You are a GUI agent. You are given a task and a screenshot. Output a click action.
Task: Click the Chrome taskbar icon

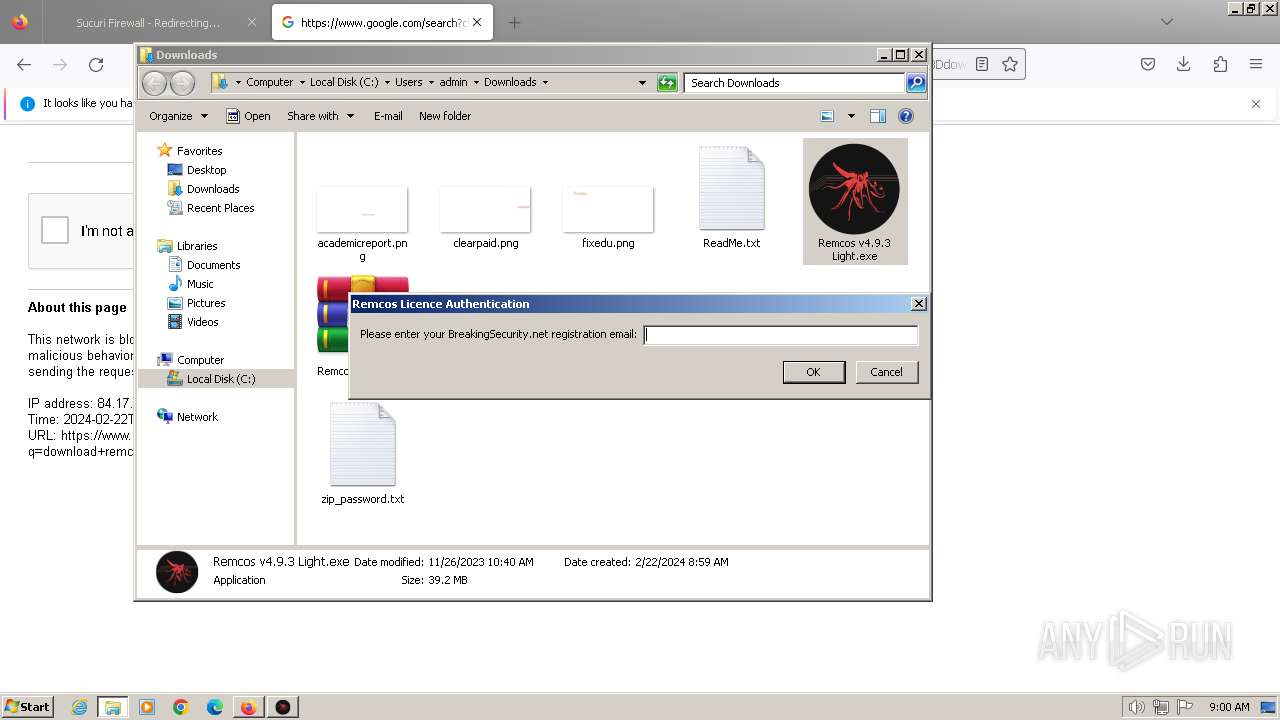pos(181,707)
